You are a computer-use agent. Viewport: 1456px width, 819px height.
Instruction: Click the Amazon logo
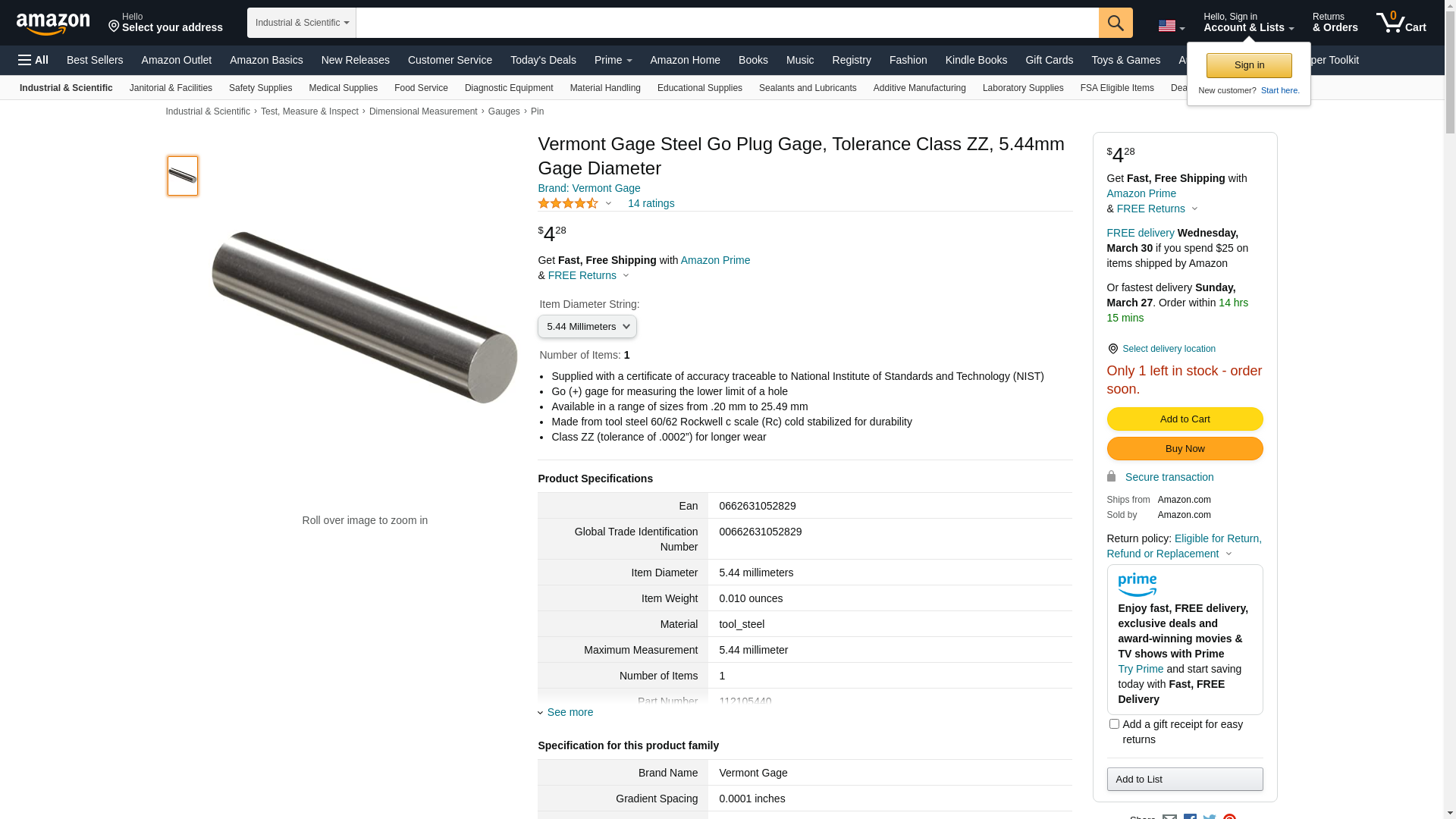(53, 24)
